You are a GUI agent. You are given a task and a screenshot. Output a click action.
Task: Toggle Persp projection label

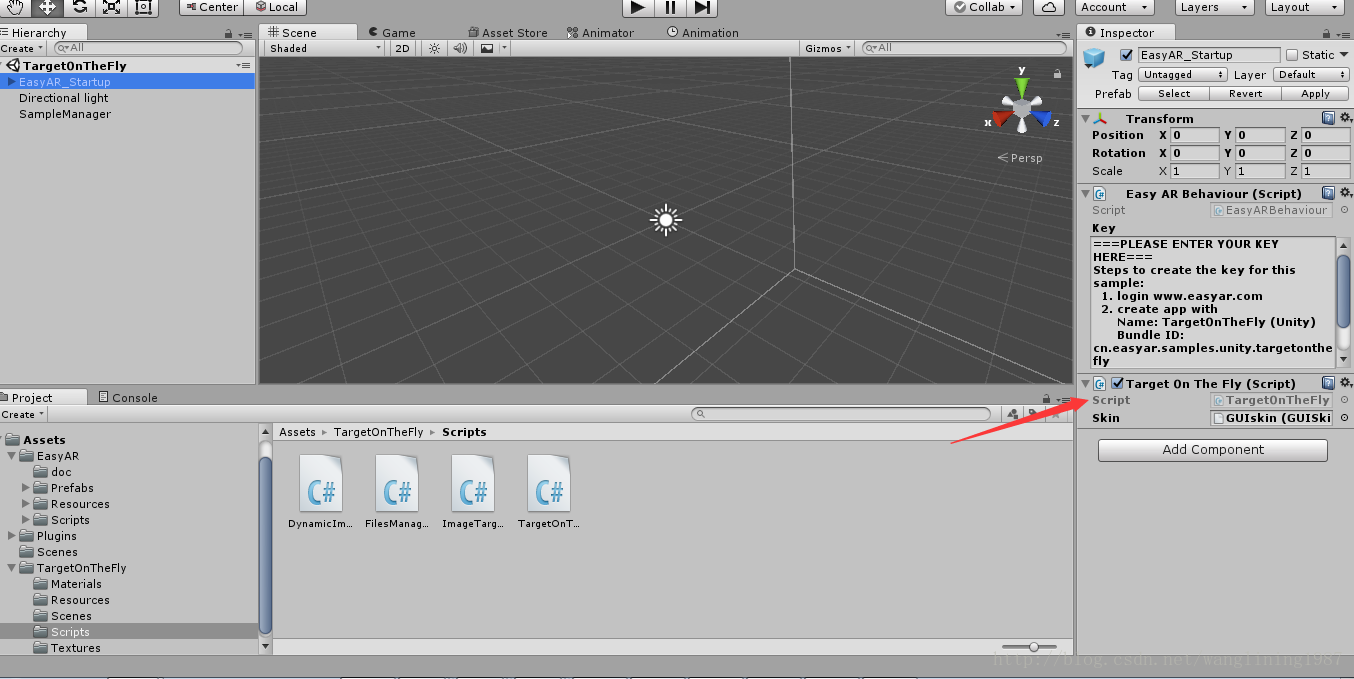pos(1020,158)
